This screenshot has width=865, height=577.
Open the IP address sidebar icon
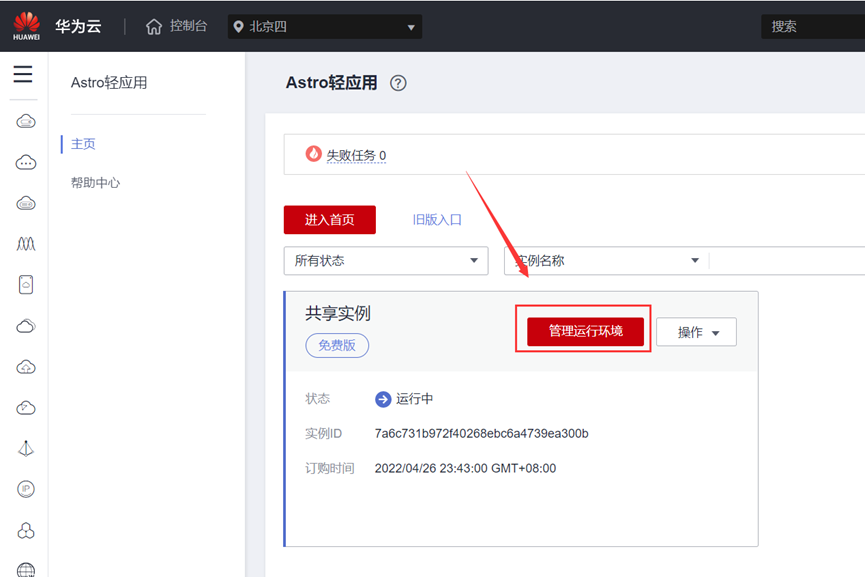(26, 489)
